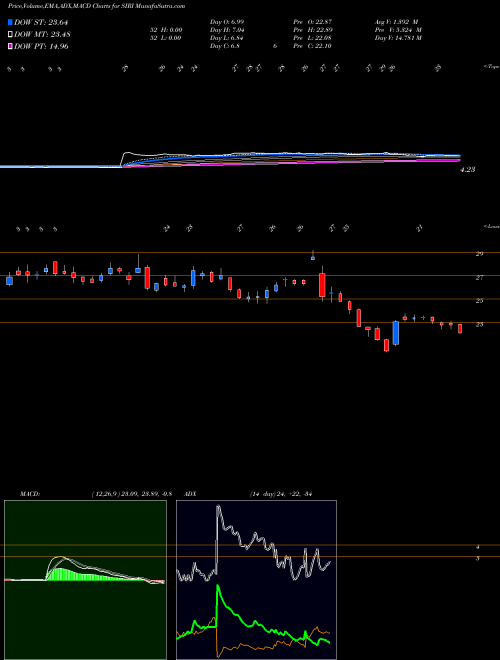Screen dimensions: 500x660
Task: Click the white DOW MT legend swatch
Action: [10, 35]
